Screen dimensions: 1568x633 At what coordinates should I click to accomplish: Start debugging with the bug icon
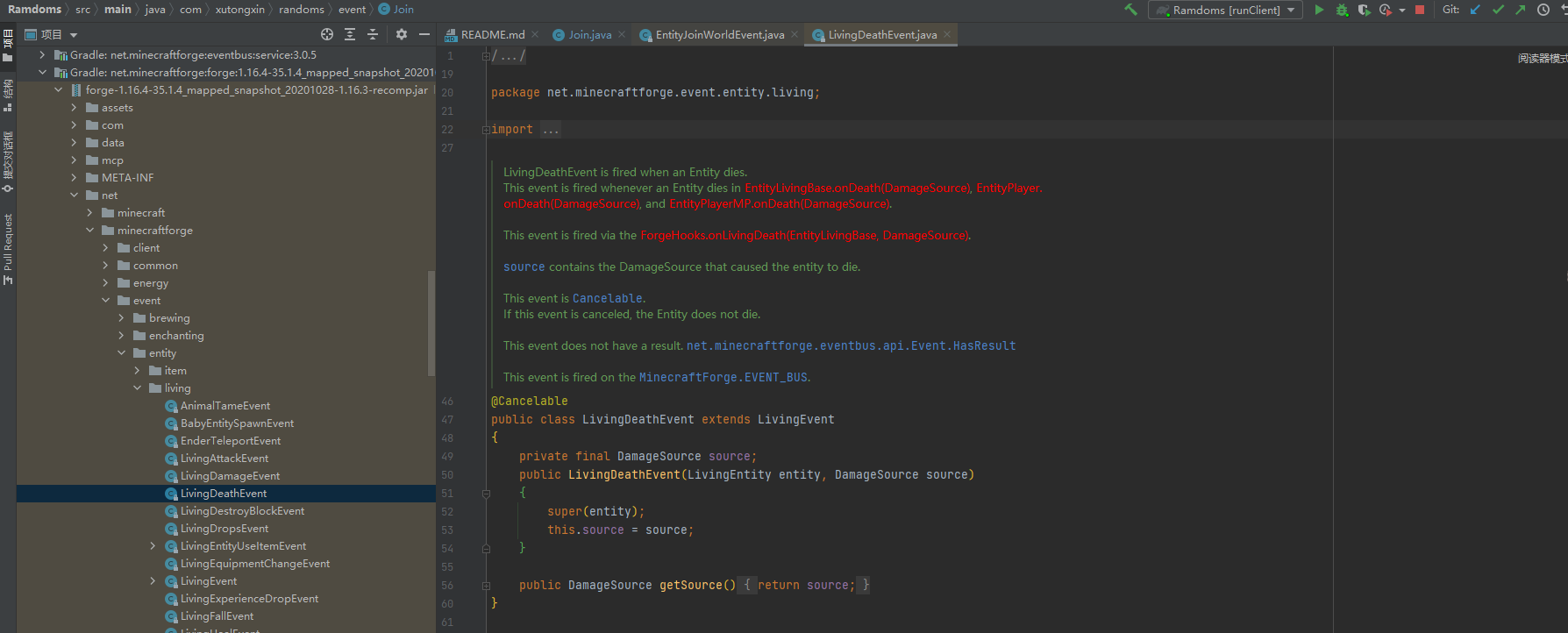point(1342,10)
